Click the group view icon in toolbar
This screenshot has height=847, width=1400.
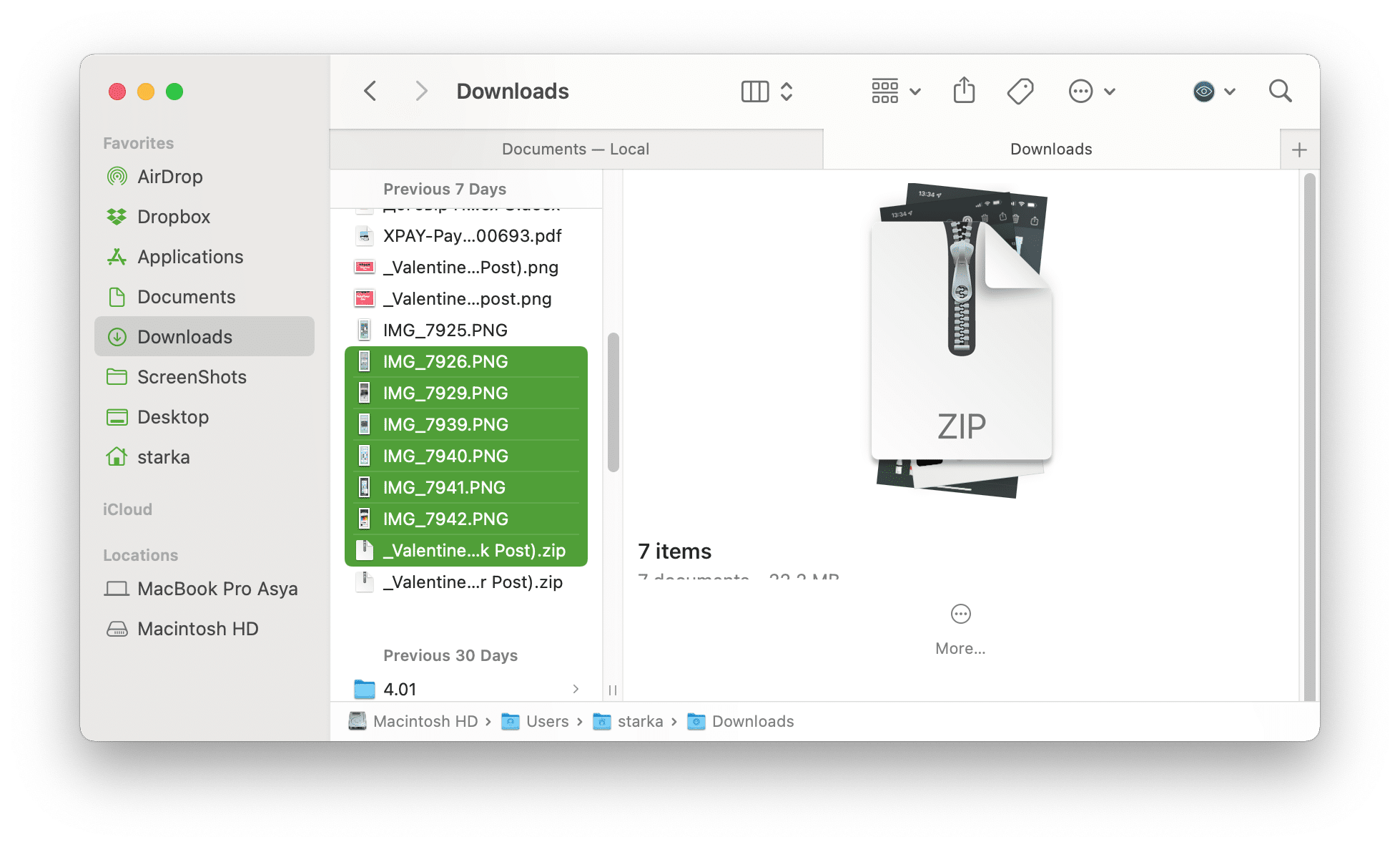[x=885, y=92]
